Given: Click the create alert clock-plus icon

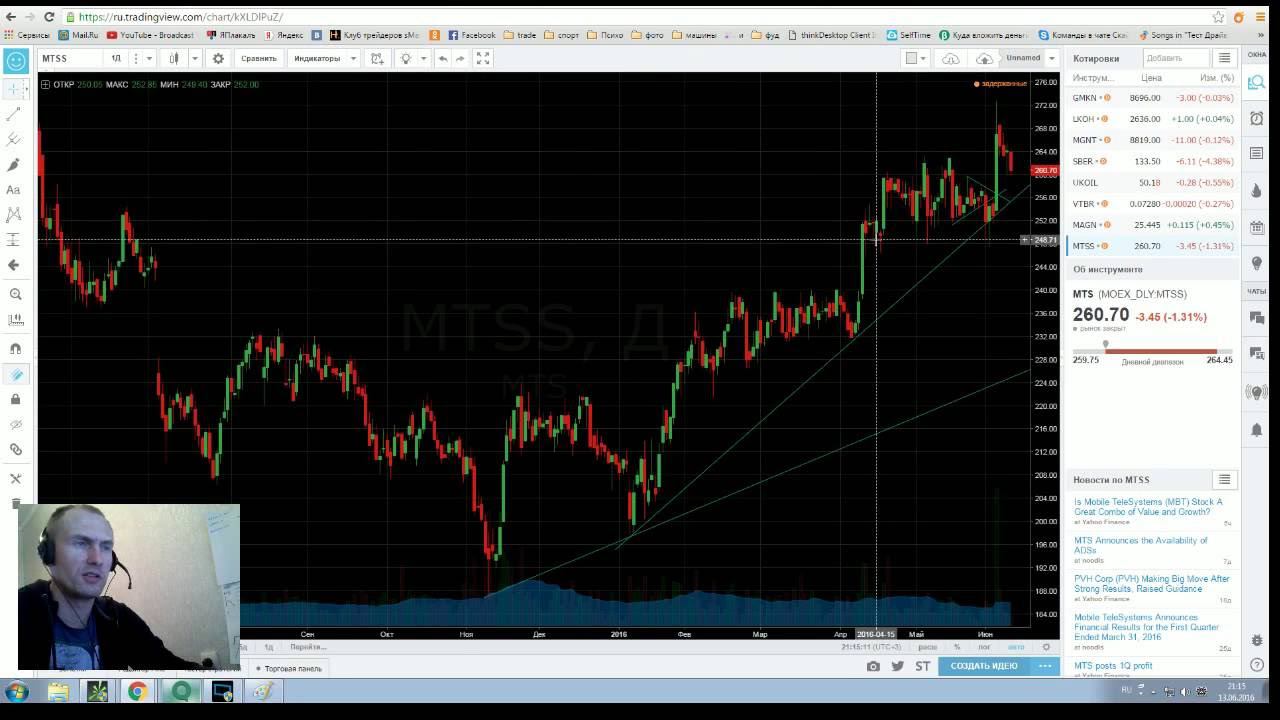Looking at the screenshot, I should [x=377, y=58].
